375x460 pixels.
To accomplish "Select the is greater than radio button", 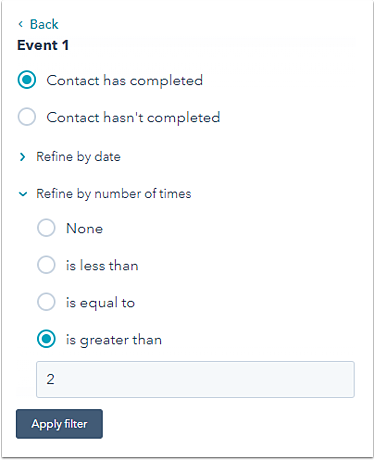I will 46,339.
